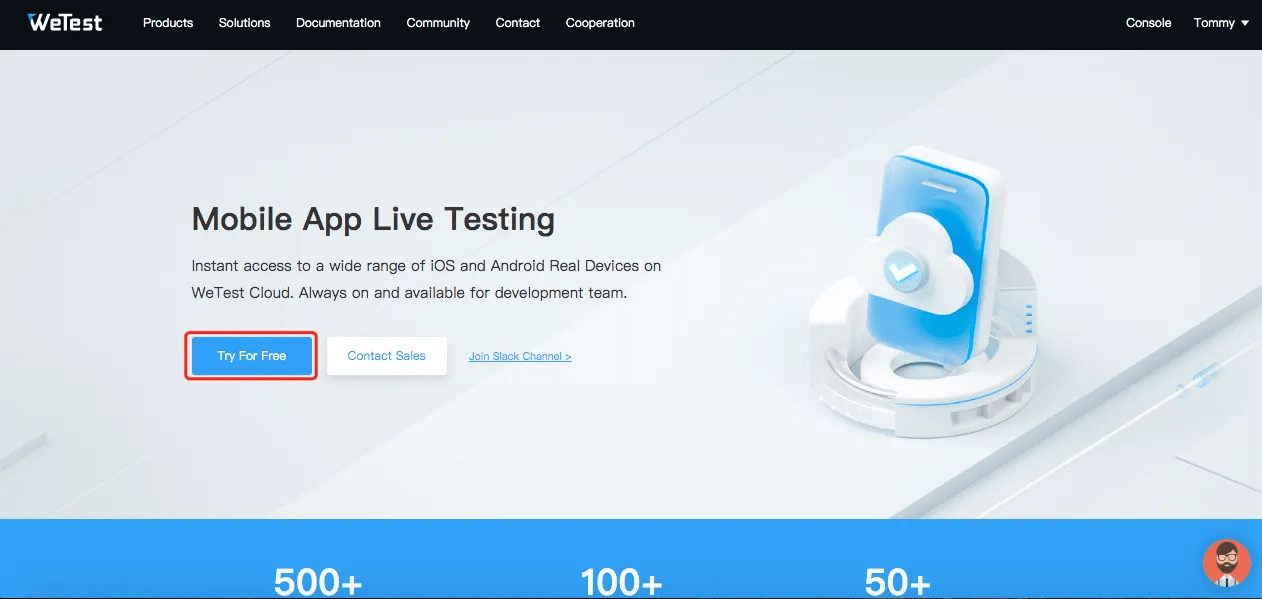
Task: Open the Products menu
Action: (x=168, y=23)
